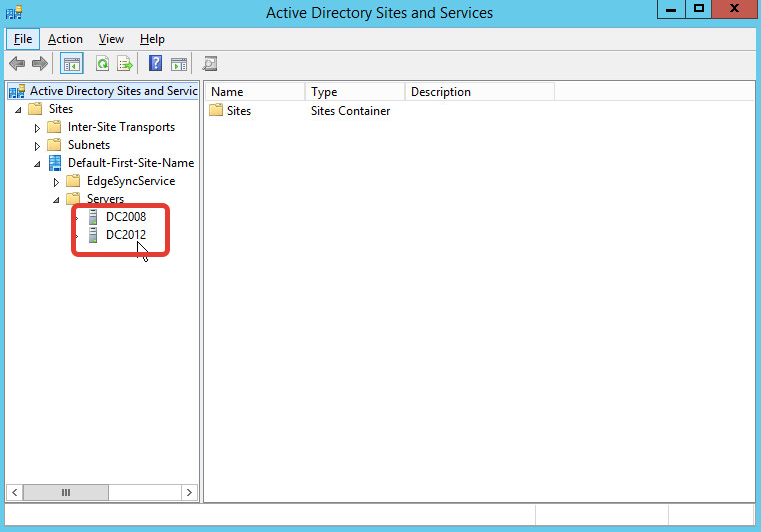Toggle the Show/Hide Action Pane icon
Screen dimensions: 761x532
[179, 64]
